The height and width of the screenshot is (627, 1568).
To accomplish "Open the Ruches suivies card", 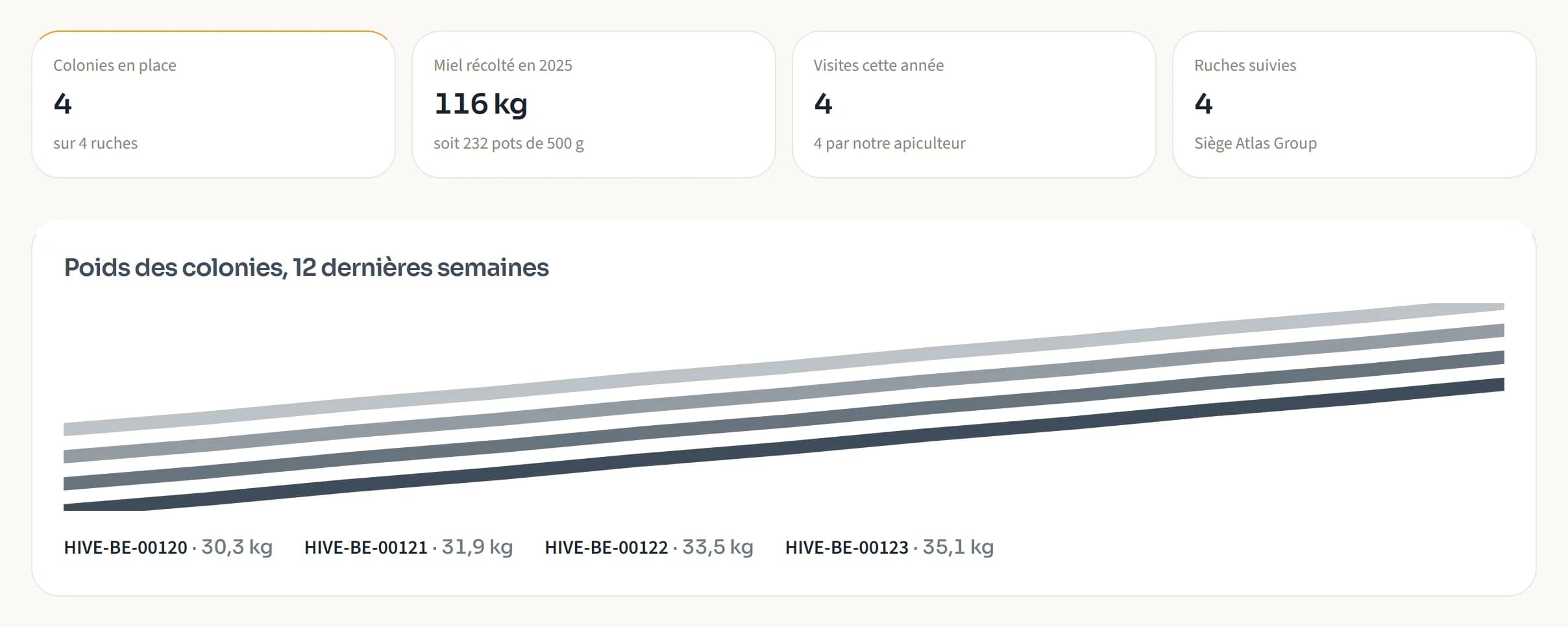I will point(1354,104).
